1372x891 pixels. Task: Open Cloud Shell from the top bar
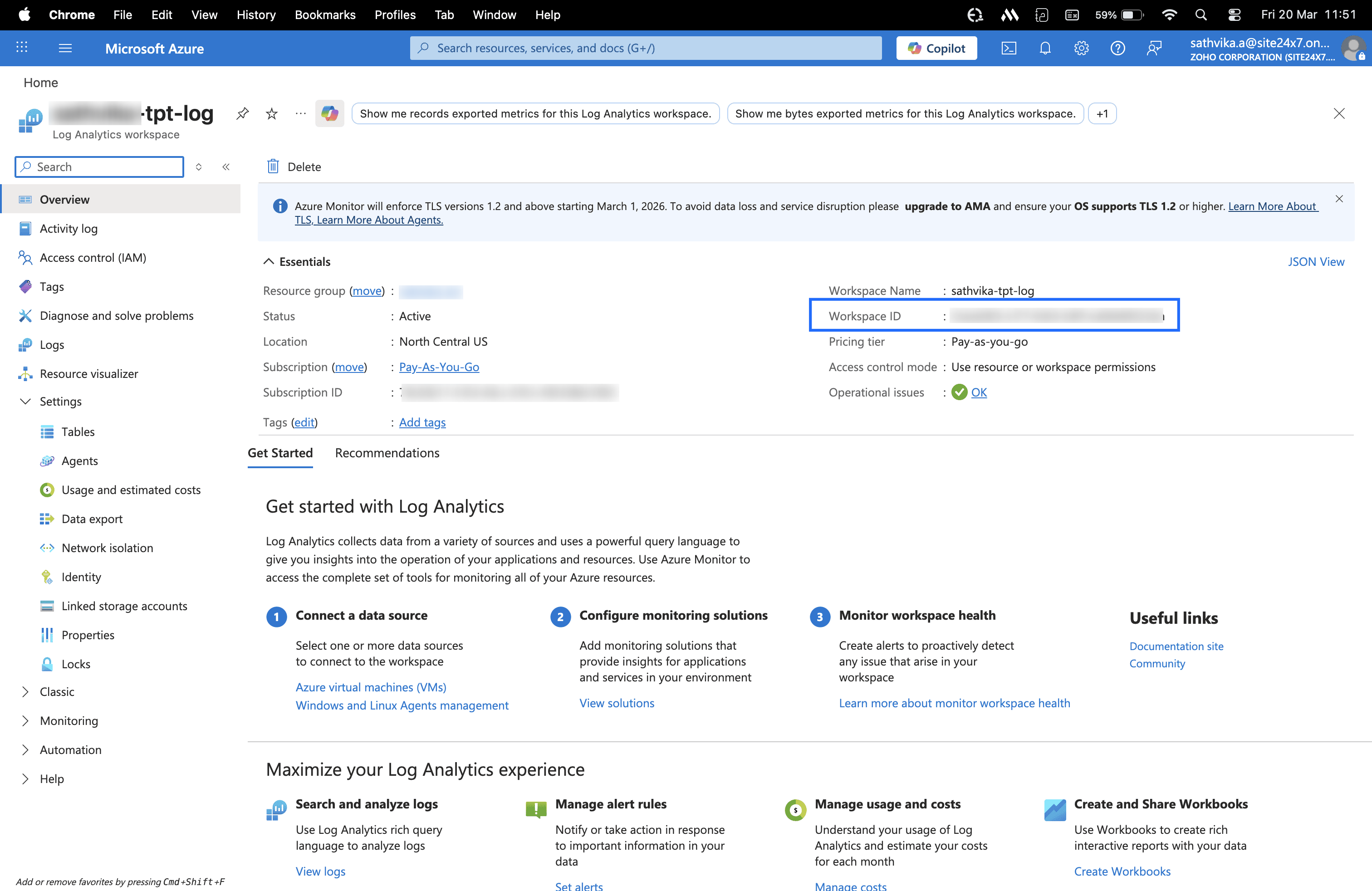(1009, 49)
